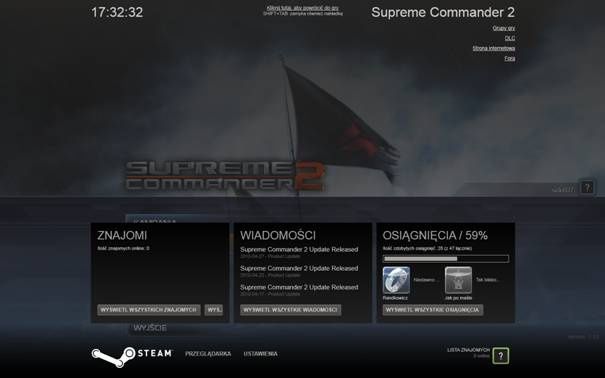
Task: Click the WIADOMOŚCI panel heading
Action: [278, 235]
